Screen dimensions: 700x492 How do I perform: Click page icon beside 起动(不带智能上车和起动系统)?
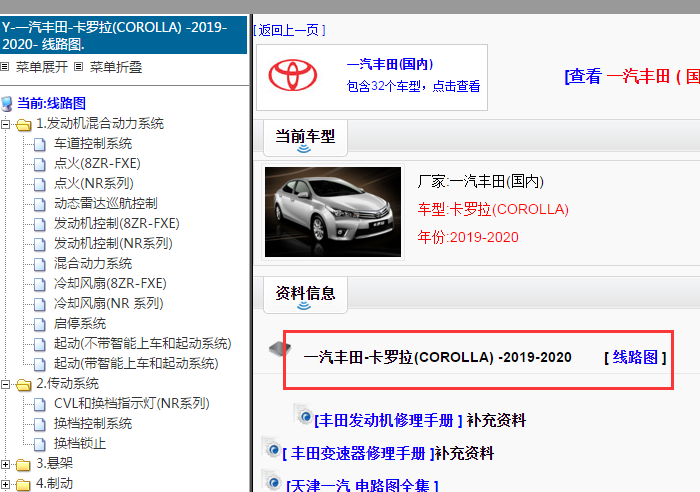pyautogui.click(x=40, y=345)
